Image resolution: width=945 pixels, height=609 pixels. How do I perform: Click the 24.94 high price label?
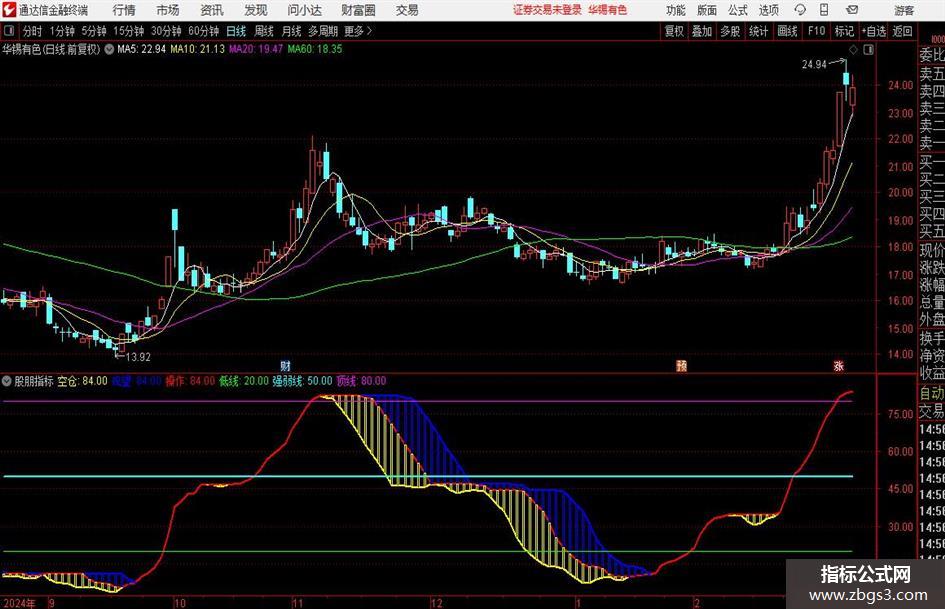[814, 65]
